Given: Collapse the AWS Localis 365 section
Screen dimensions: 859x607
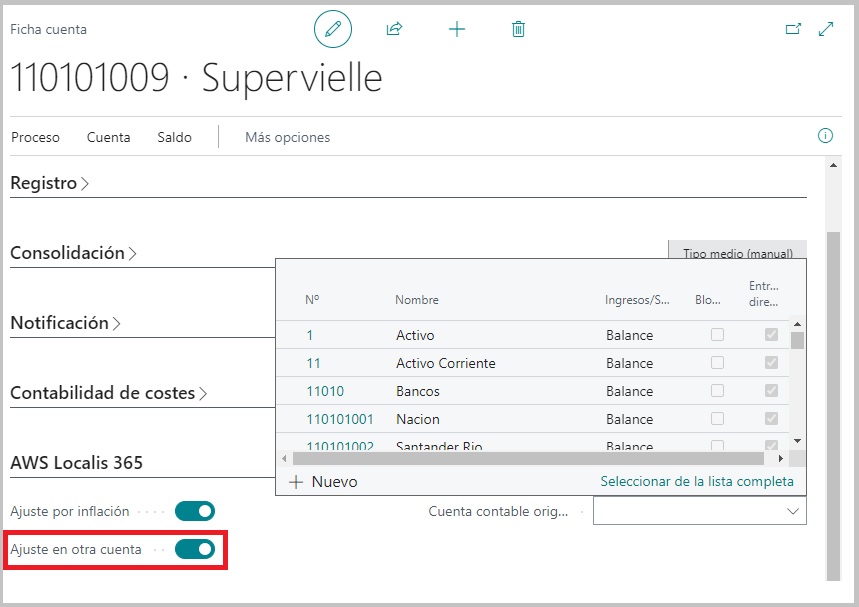Looking at the screenshot, I should (x=76, y=463).
